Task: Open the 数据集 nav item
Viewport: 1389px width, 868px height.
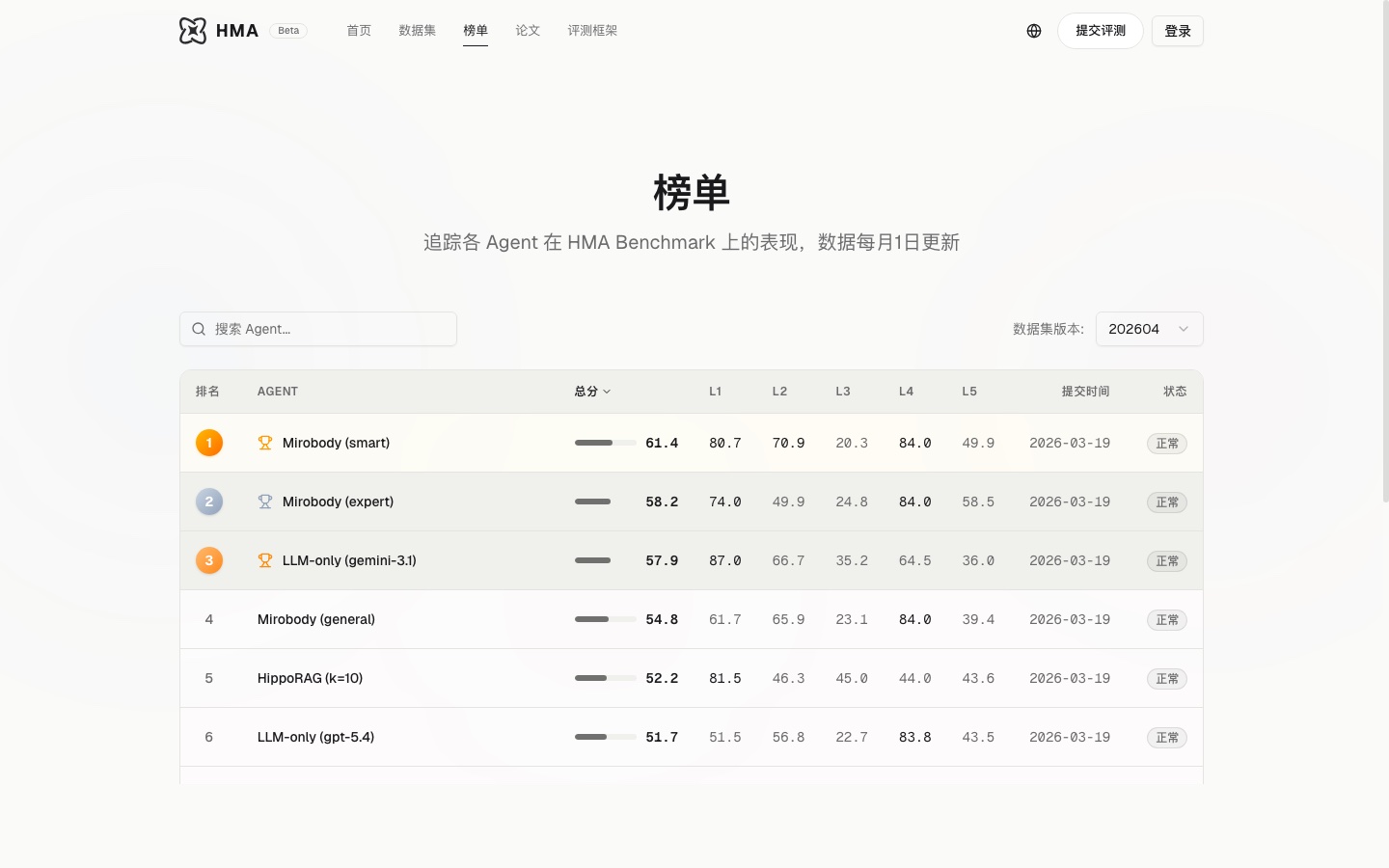Action: [418, 31]
